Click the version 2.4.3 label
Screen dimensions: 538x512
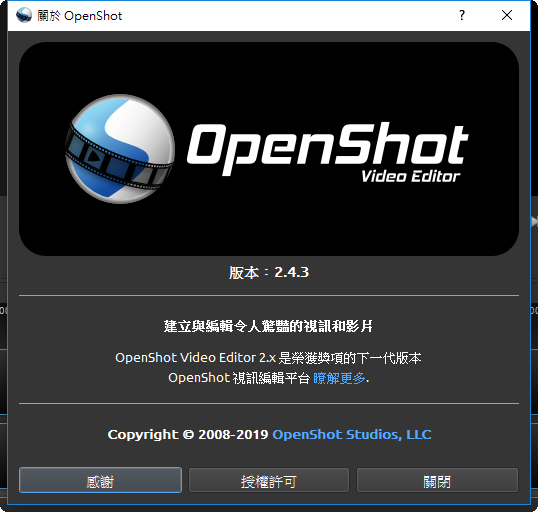(269, 272)
